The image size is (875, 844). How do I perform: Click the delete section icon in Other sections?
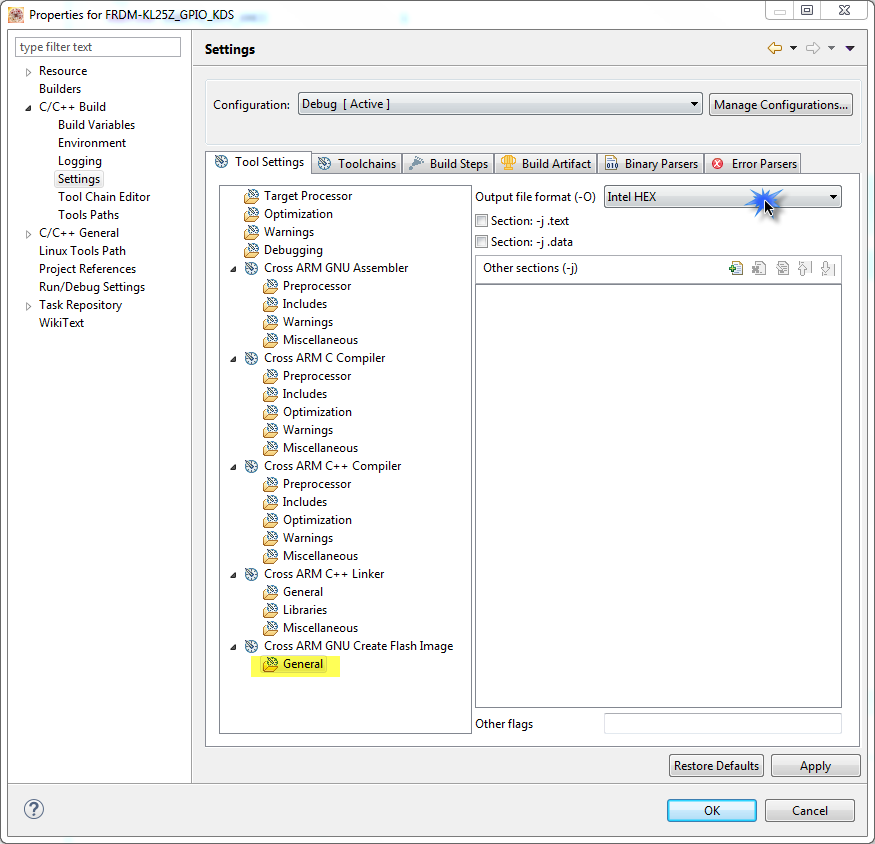point(758,268)
